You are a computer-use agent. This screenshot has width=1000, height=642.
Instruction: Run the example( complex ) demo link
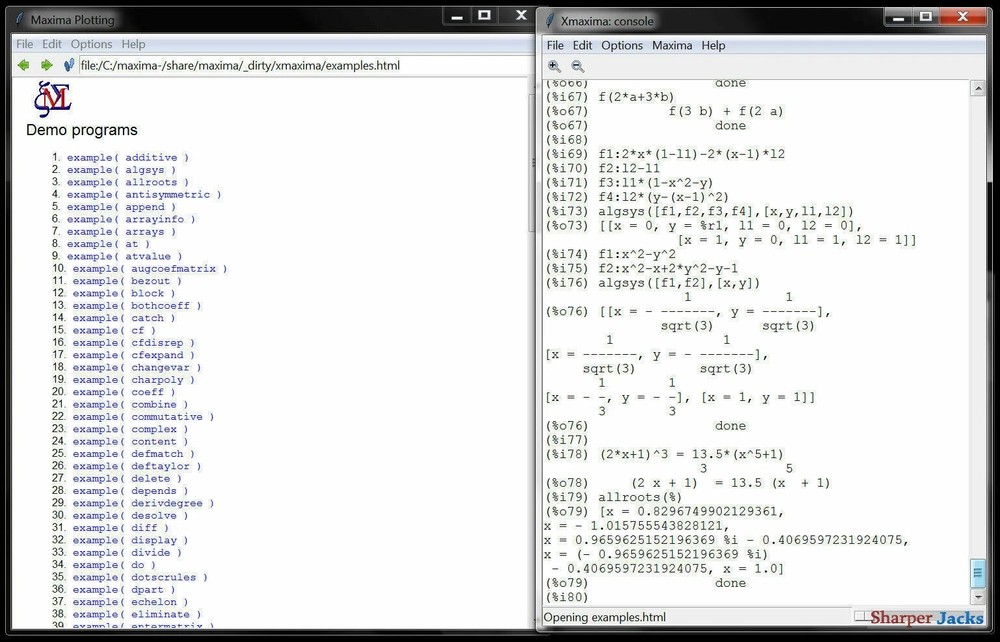(x=130, y=428)
